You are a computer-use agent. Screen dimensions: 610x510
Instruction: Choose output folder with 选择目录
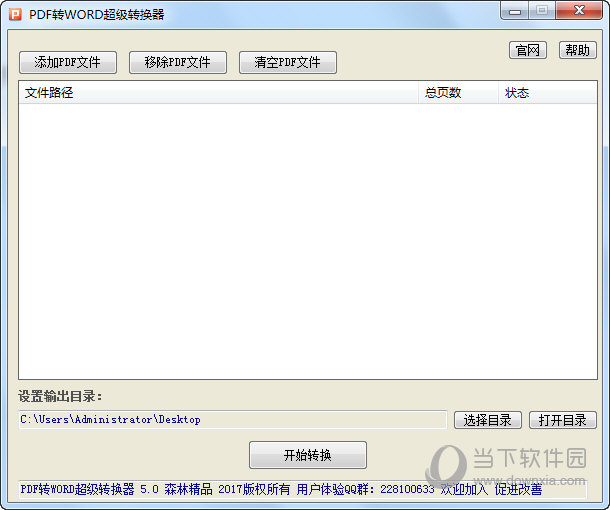pyautogui.click(x=488, y=420)
